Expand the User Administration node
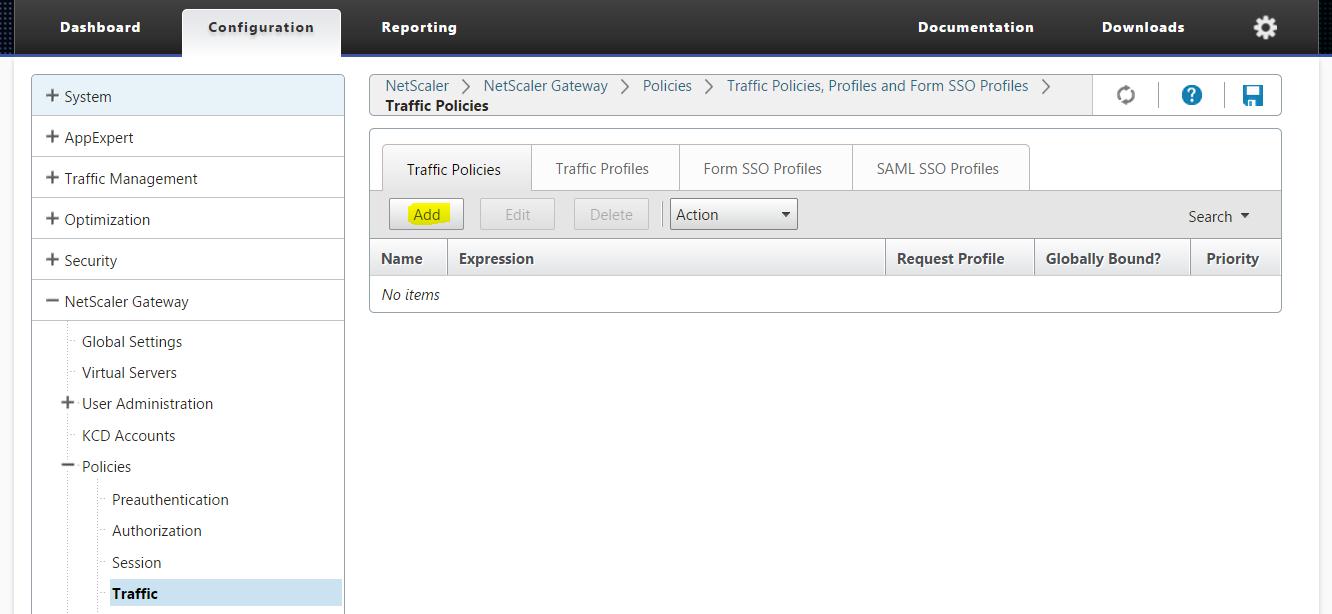The height and width of the screenshot is (614, 1332). pyautogui.click(x=68, y=403)
